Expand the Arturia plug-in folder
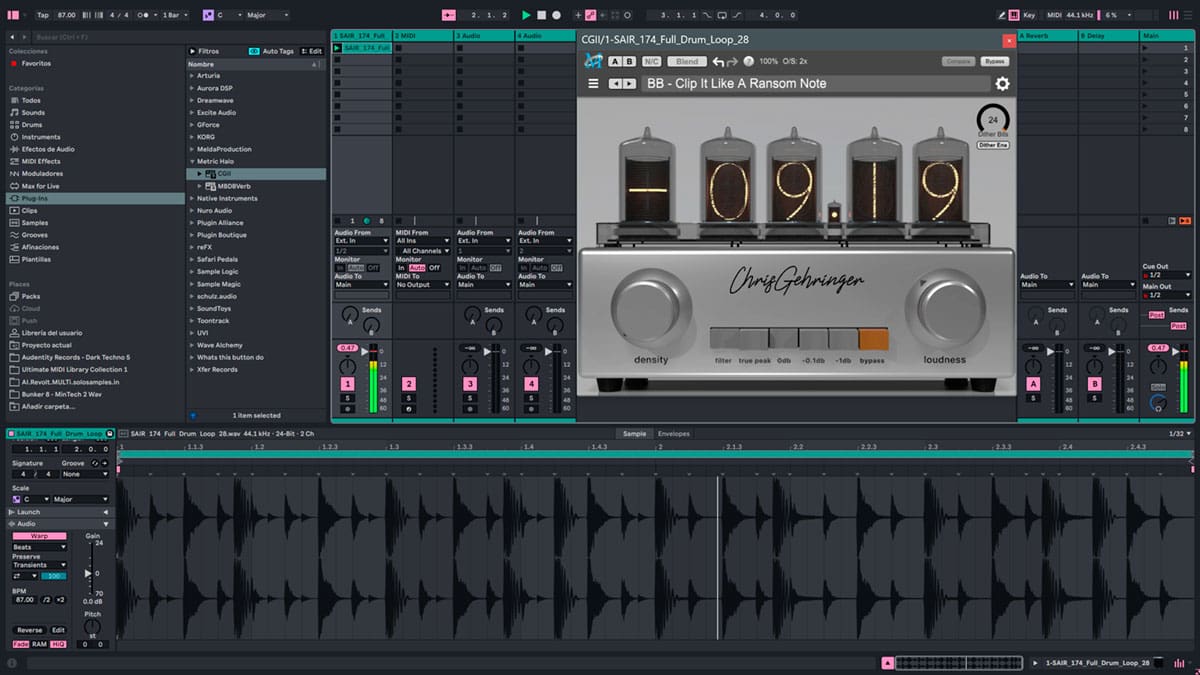Image resolution: width=1200 pixels, height=675 pixels. (x=192, y=76)
